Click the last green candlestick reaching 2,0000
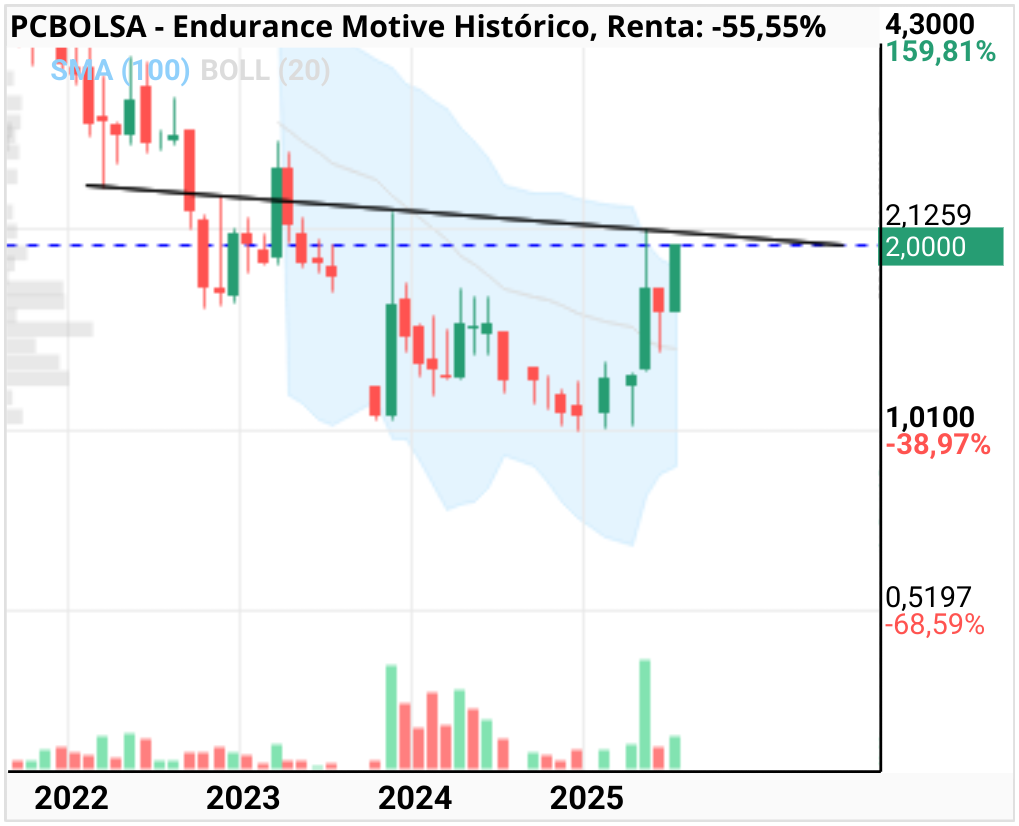 [675, 278]
